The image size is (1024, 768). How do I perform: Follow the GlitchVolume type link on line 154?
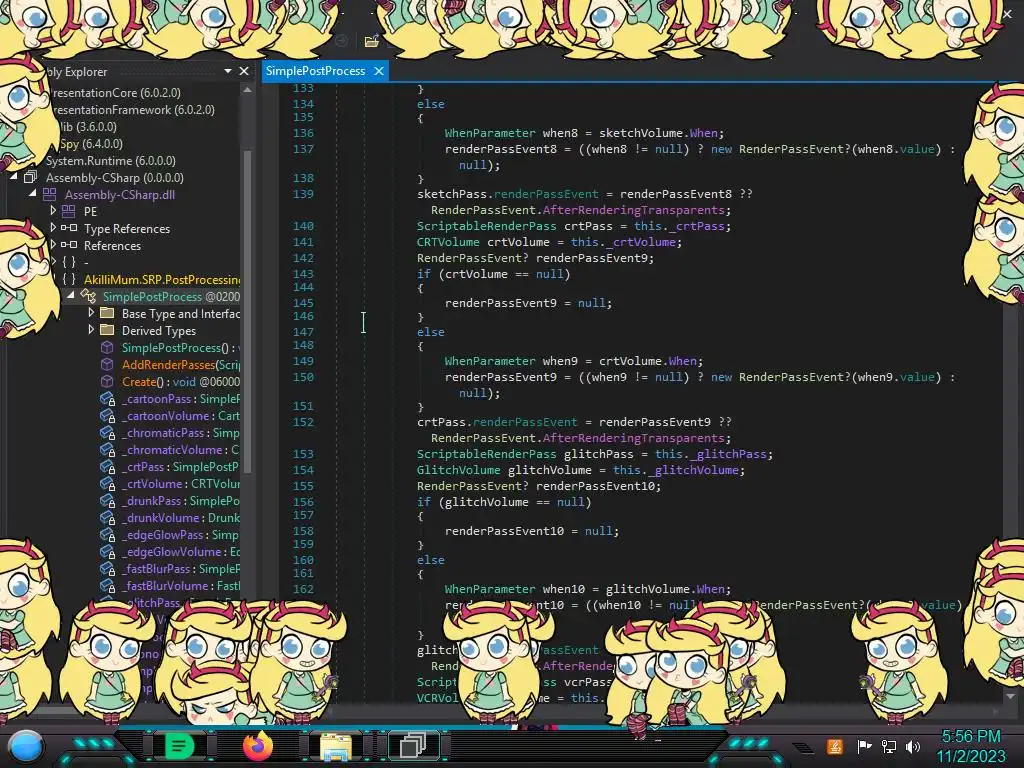coord(458,470)
